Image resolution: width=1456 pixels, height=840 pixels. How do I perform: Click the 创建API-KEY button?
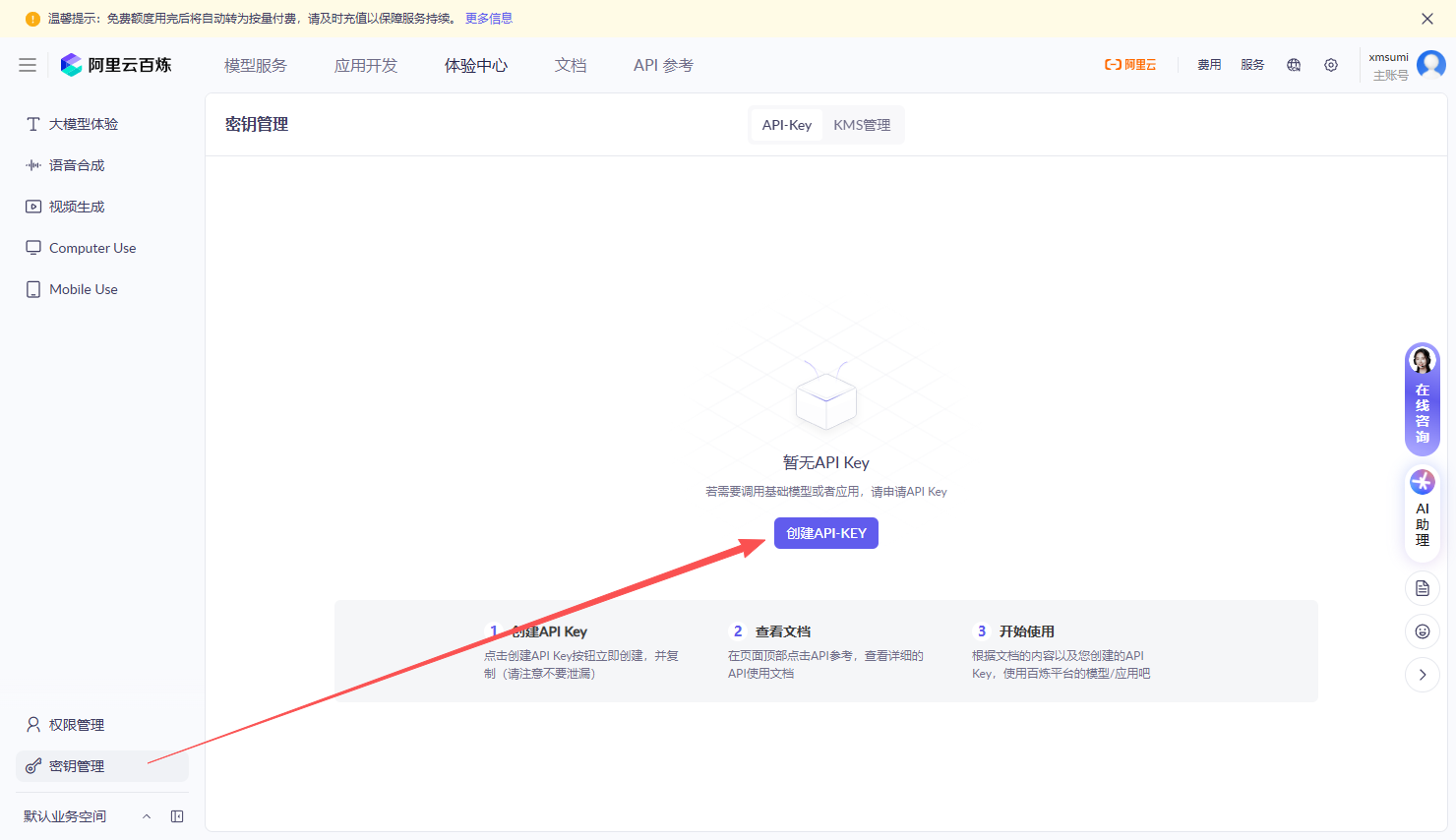826,533
